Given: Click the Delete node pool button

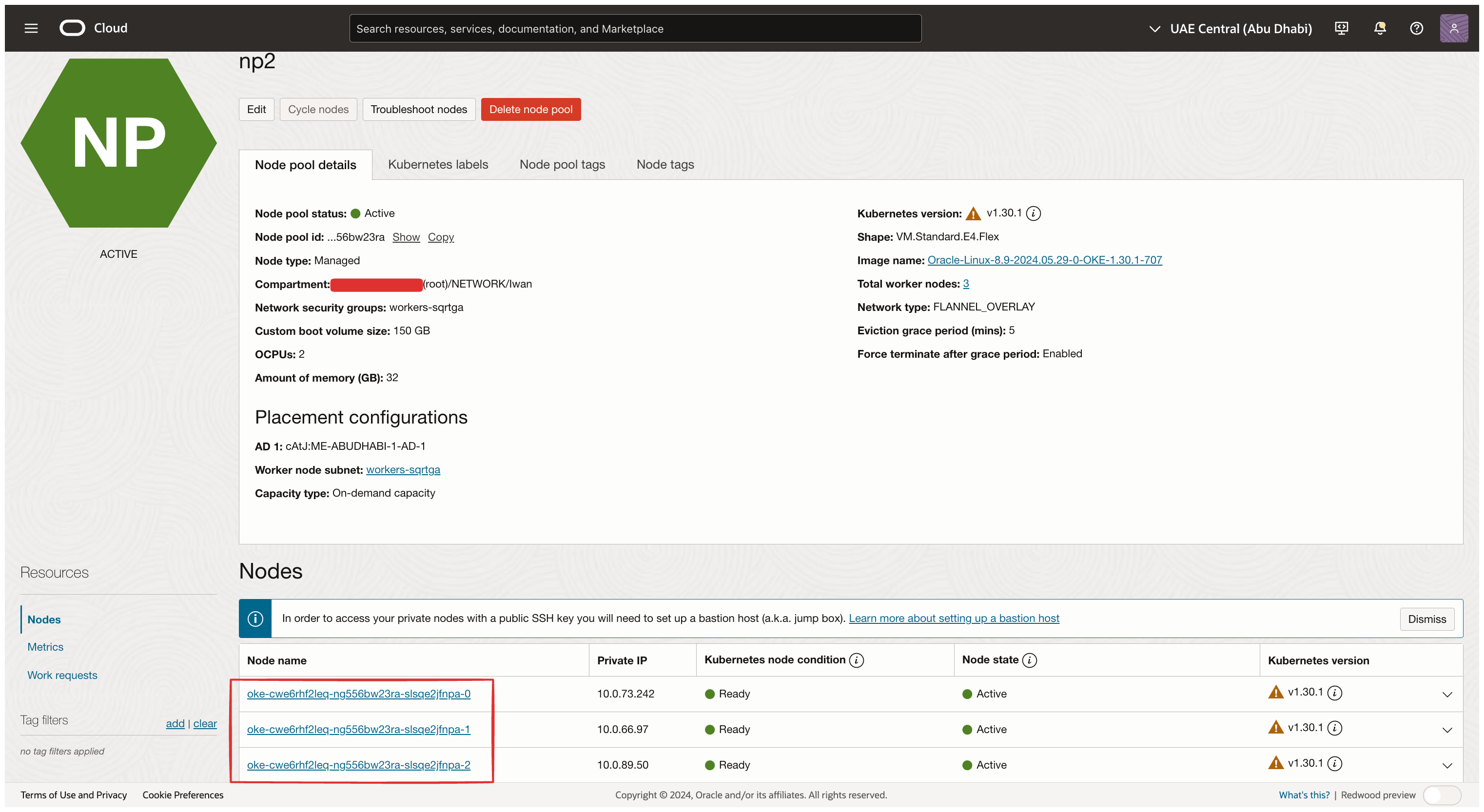Looking at the screenshot, I should coord(530,109).
